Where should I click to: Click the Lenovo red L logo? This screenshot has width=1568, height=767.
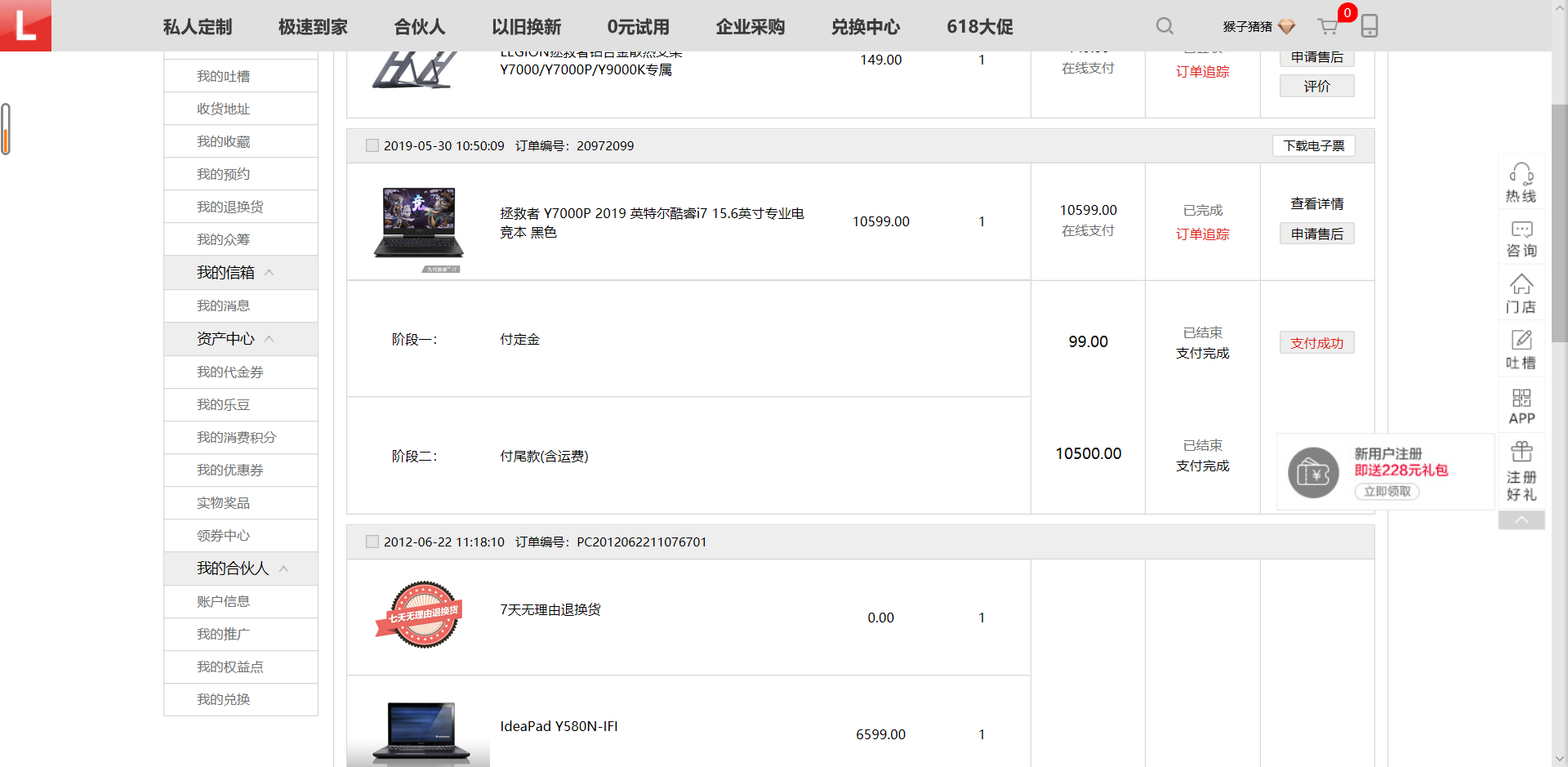25,25
